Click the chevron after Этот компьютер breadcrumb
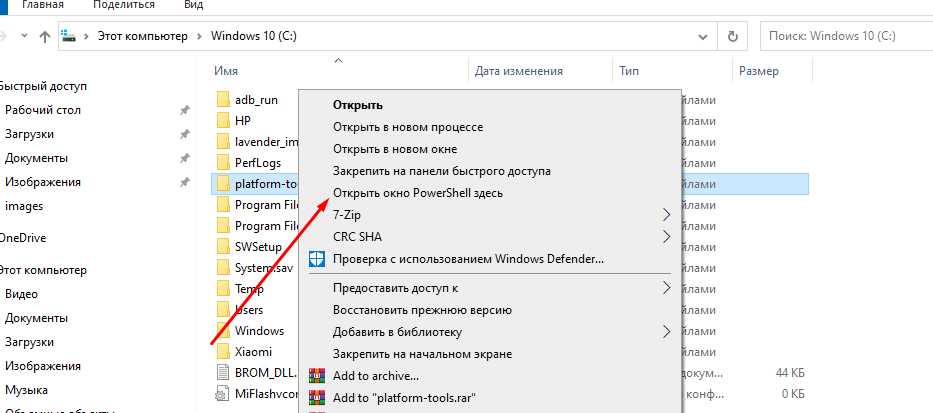This screenshot has height=413, width=933. pyautogui.click(x=199, y=36)
